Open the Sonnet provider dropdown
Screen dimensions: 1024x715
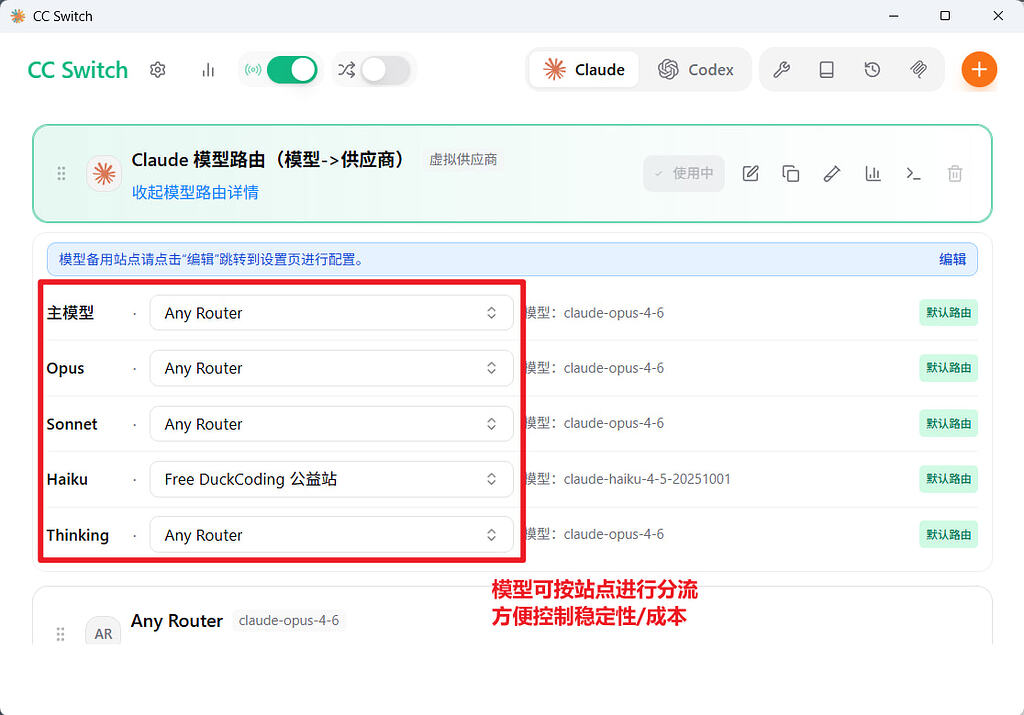pos(332,424)
